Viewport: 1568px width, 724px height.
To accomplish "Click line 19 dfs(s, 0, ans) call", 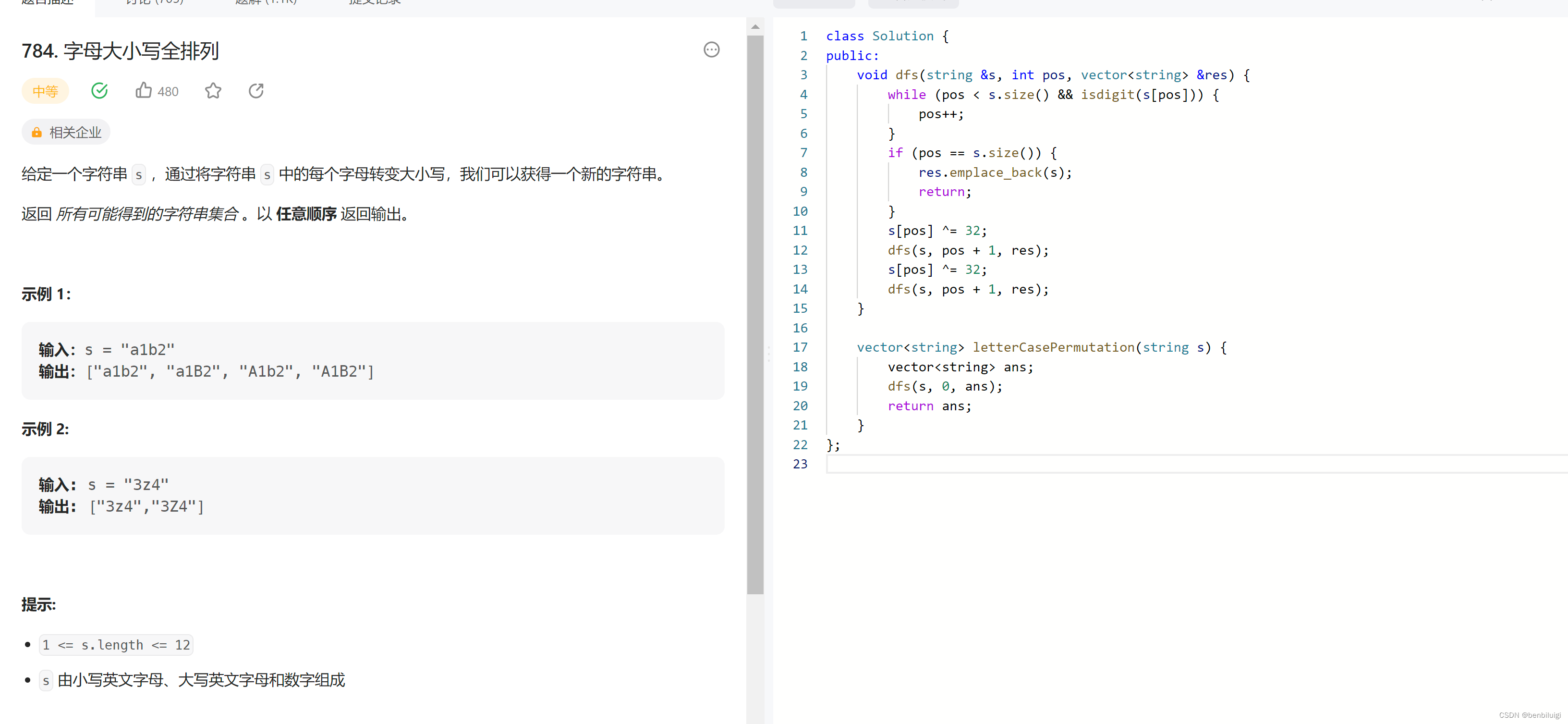I will (945, 387).
